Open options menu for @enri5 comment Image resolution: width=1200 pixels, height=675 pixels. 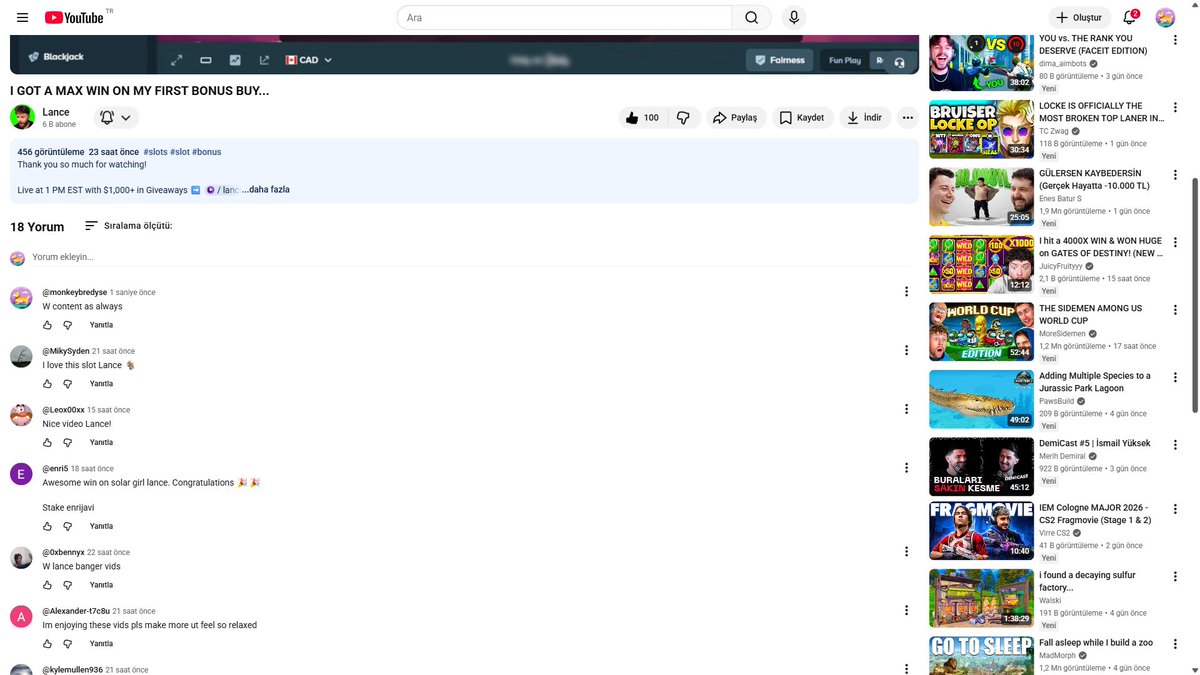click(x=906, y=468)
